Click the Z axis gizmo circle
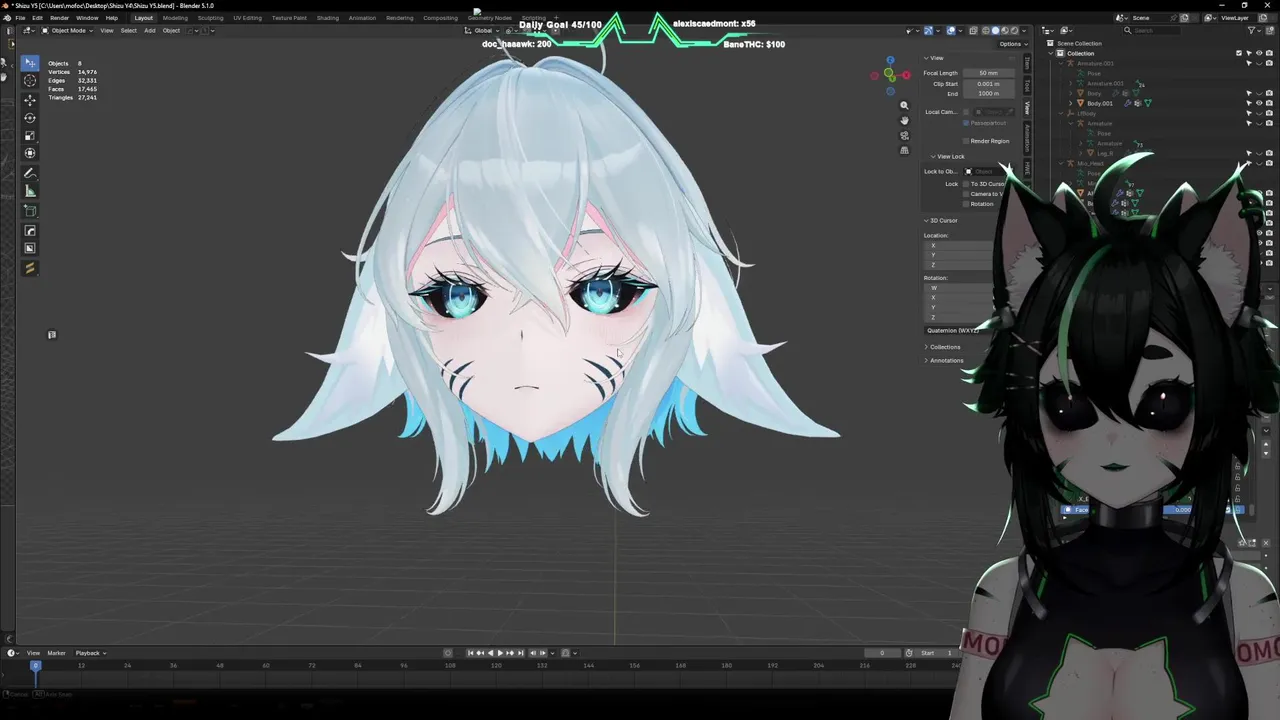The height and width of the screenshot is (720, 1280). click(x=890, y=60)
